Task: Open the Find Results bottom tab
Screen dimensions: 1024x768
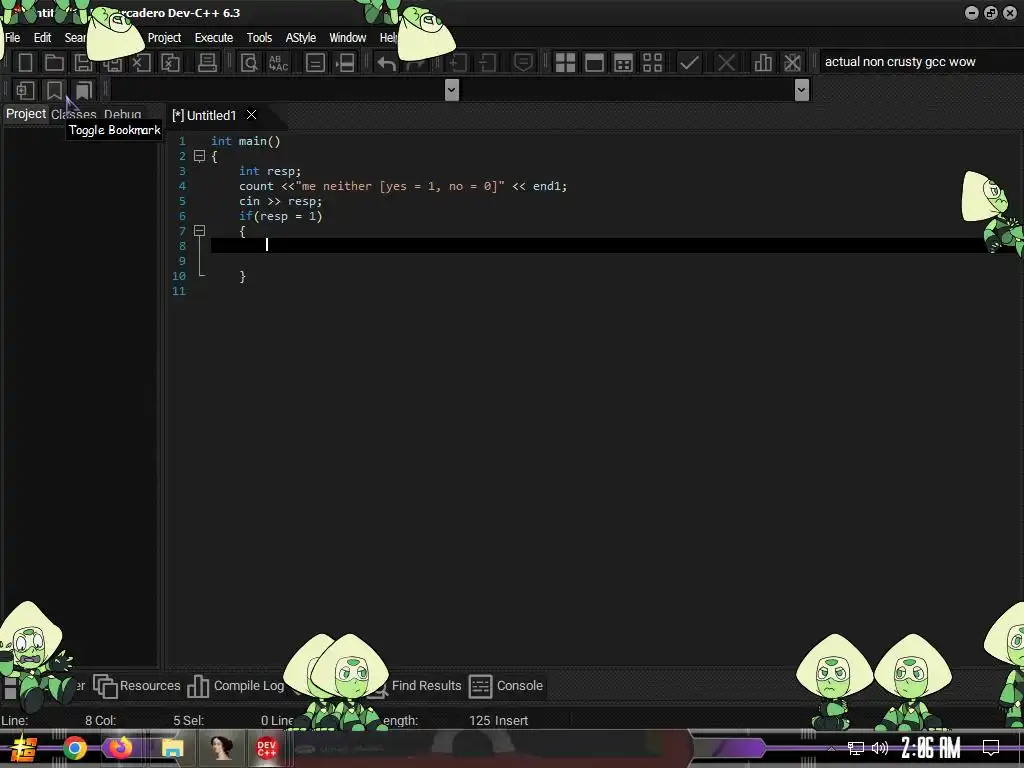Action: click(426, 686)
